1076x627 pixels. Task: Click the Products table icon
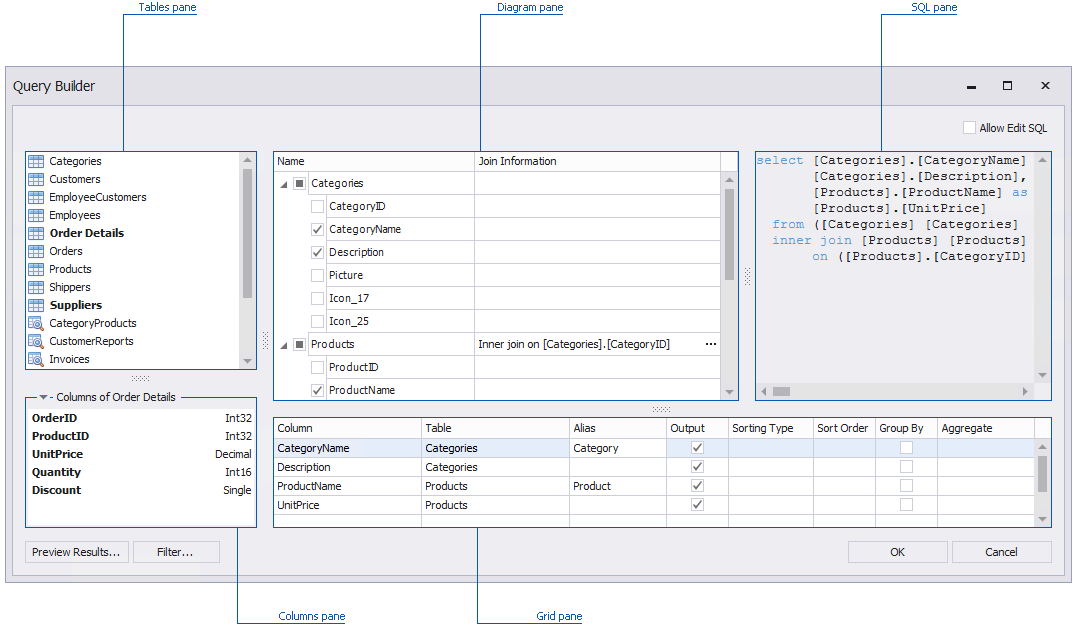[x=36, y=269]
